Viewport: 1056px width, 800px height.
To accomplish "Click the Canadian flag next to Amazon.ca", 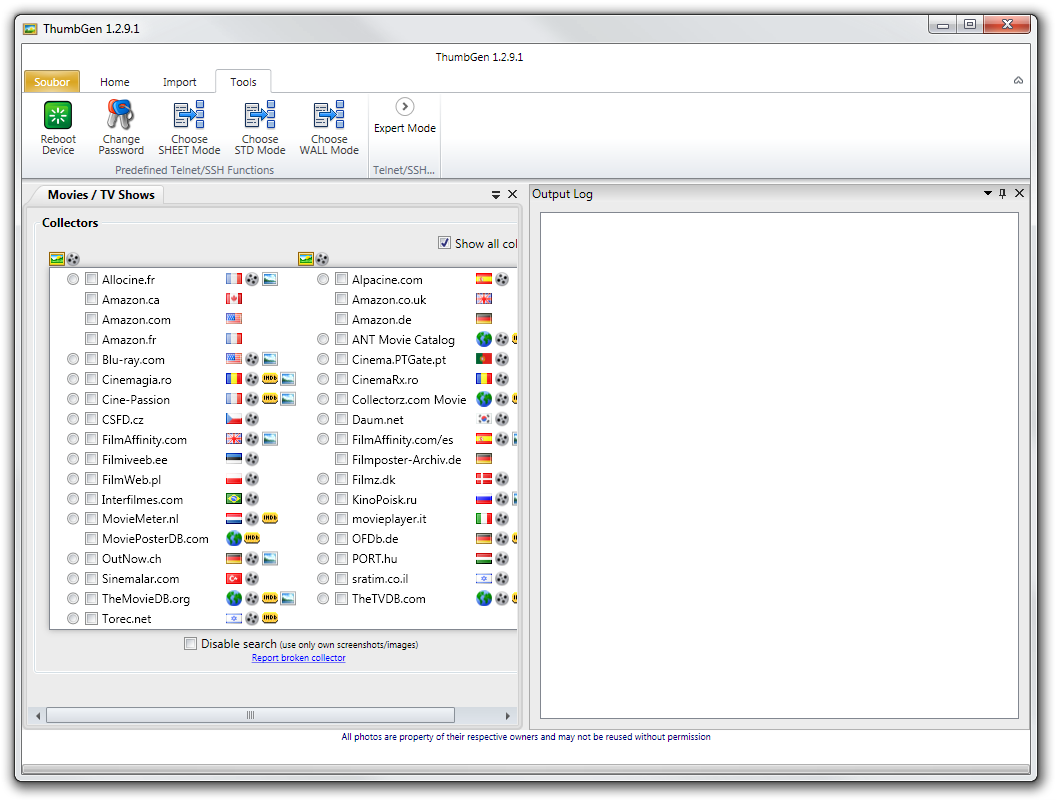I will 234,298.
